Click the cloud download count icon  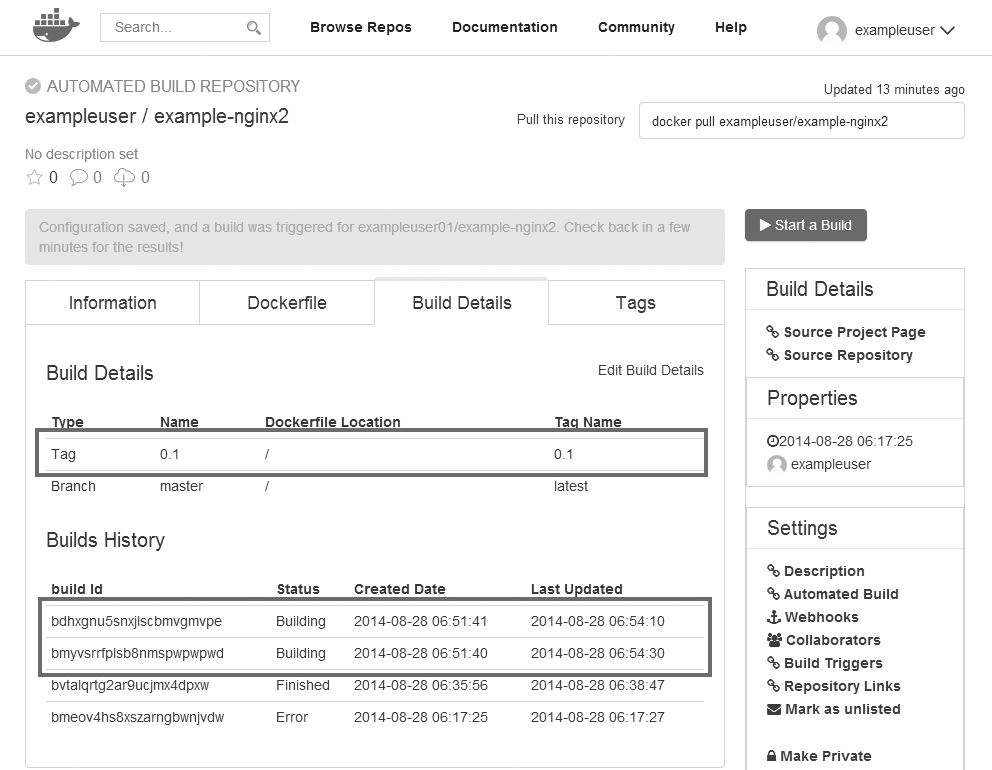click(124, 178)
